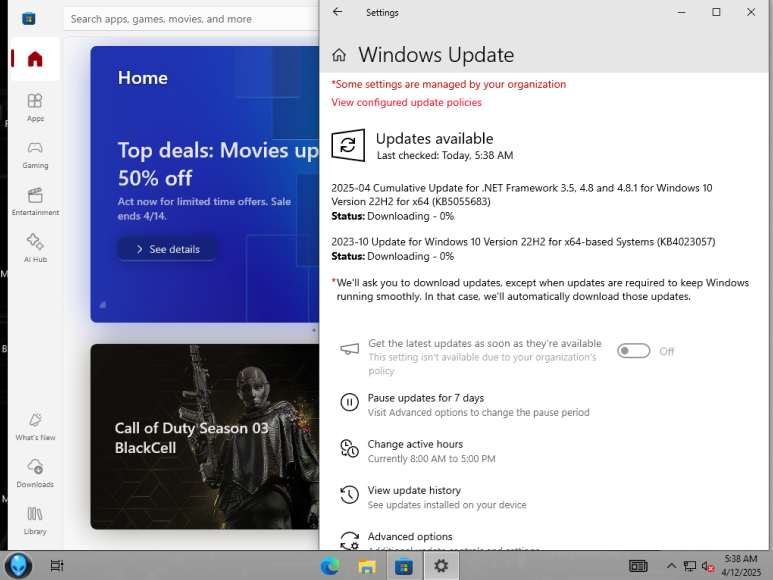The image size is (773, 580).
Task: Click the update history icon
Action: point(350,495)
